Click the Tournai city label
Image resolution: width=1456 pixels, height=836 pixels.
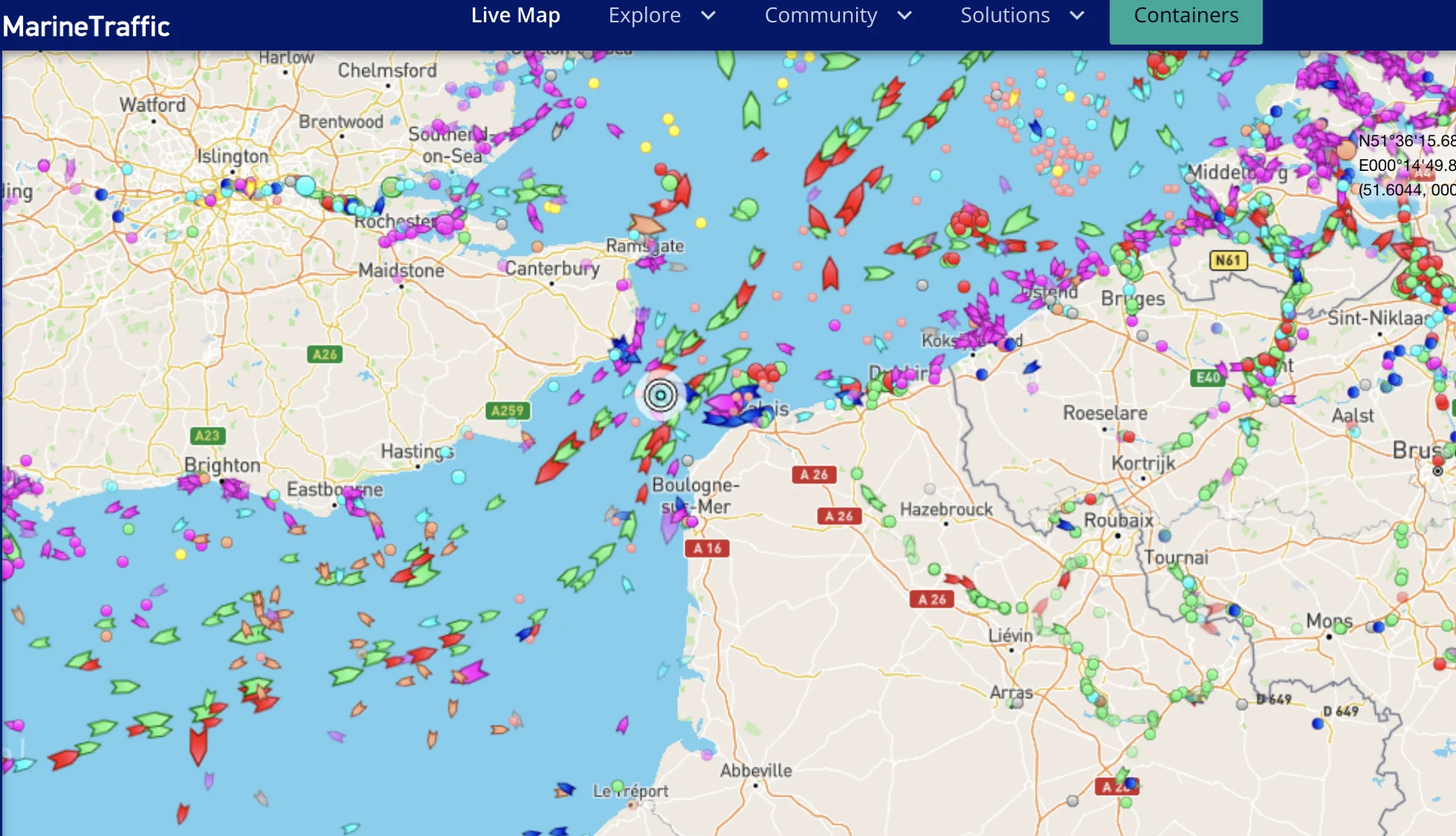(1176, 557)
